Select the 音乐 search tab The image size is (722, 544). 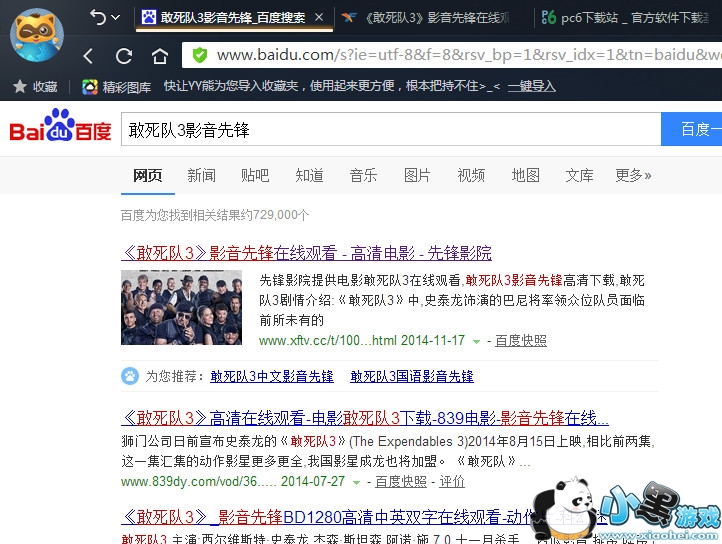coord(363,175)
